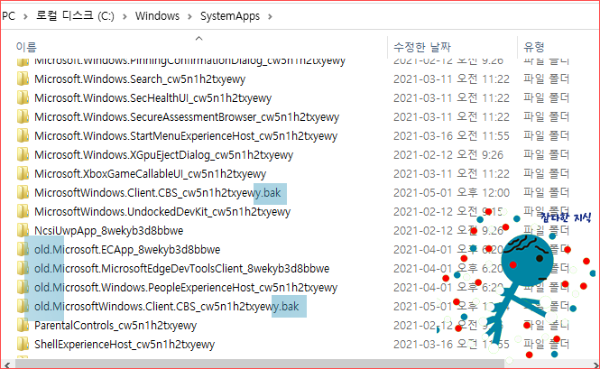Click 파일 폴더 type of SecHealthUI row
The height and width of the screenshot is (369, 600).
[546, 98]
